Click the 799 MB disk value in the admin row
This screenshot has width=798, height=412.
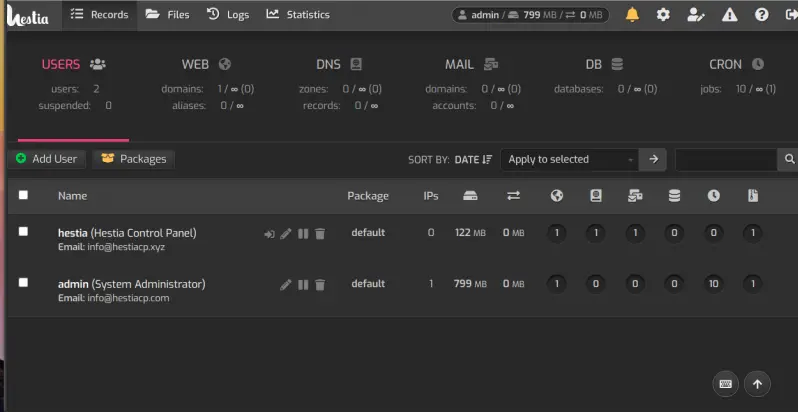coord(470,284)
